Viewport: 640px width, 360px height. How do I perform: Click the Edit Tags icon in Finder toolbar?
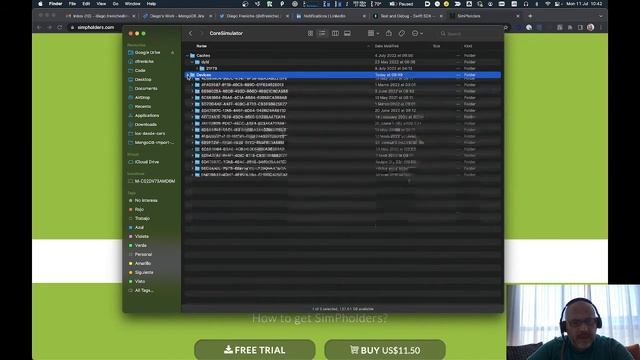click(402, 33)
